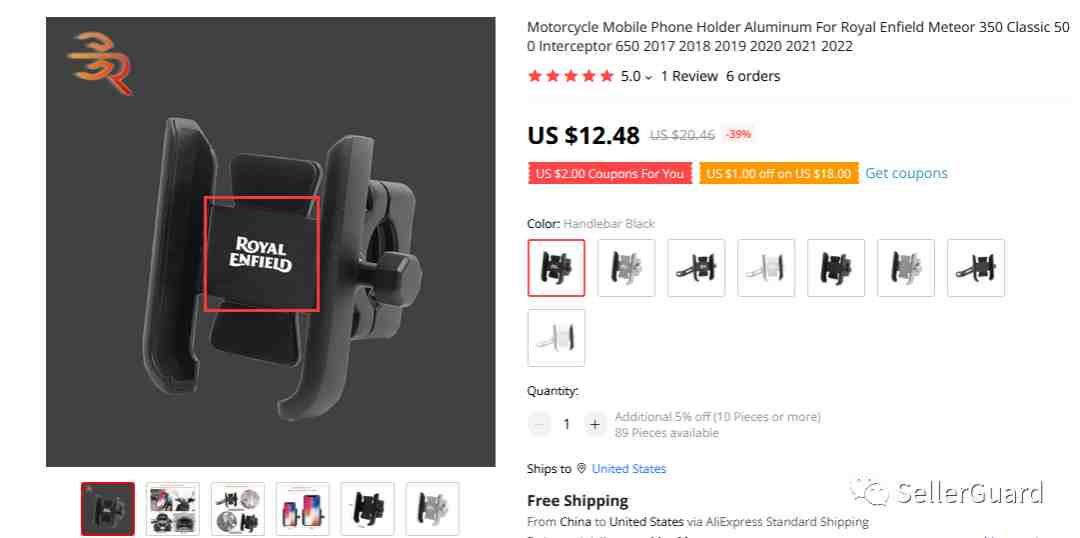Click the main Royal Enfield holder image

tap(271, 242)
